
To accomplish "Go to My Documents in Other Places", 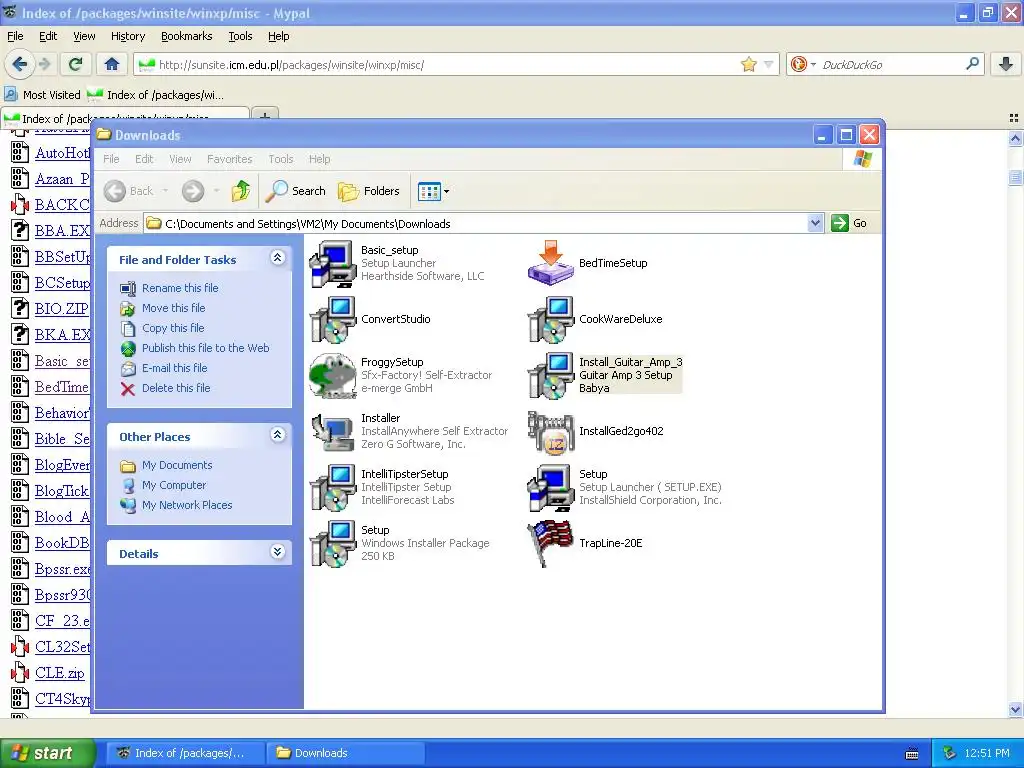I will click(x=177, y=465).
